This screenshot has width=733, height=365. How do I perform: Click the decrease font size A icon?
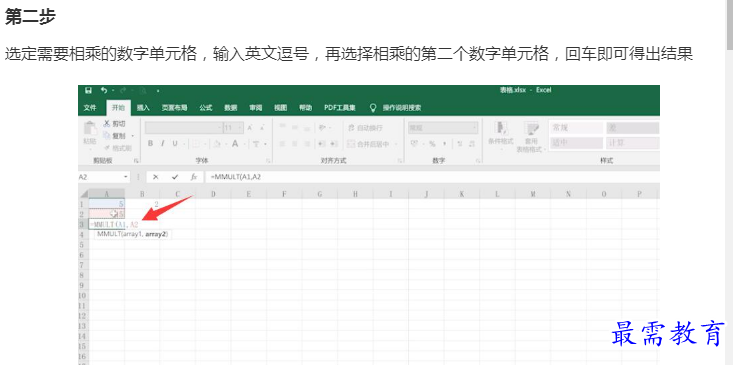click(x=262, y=128)
